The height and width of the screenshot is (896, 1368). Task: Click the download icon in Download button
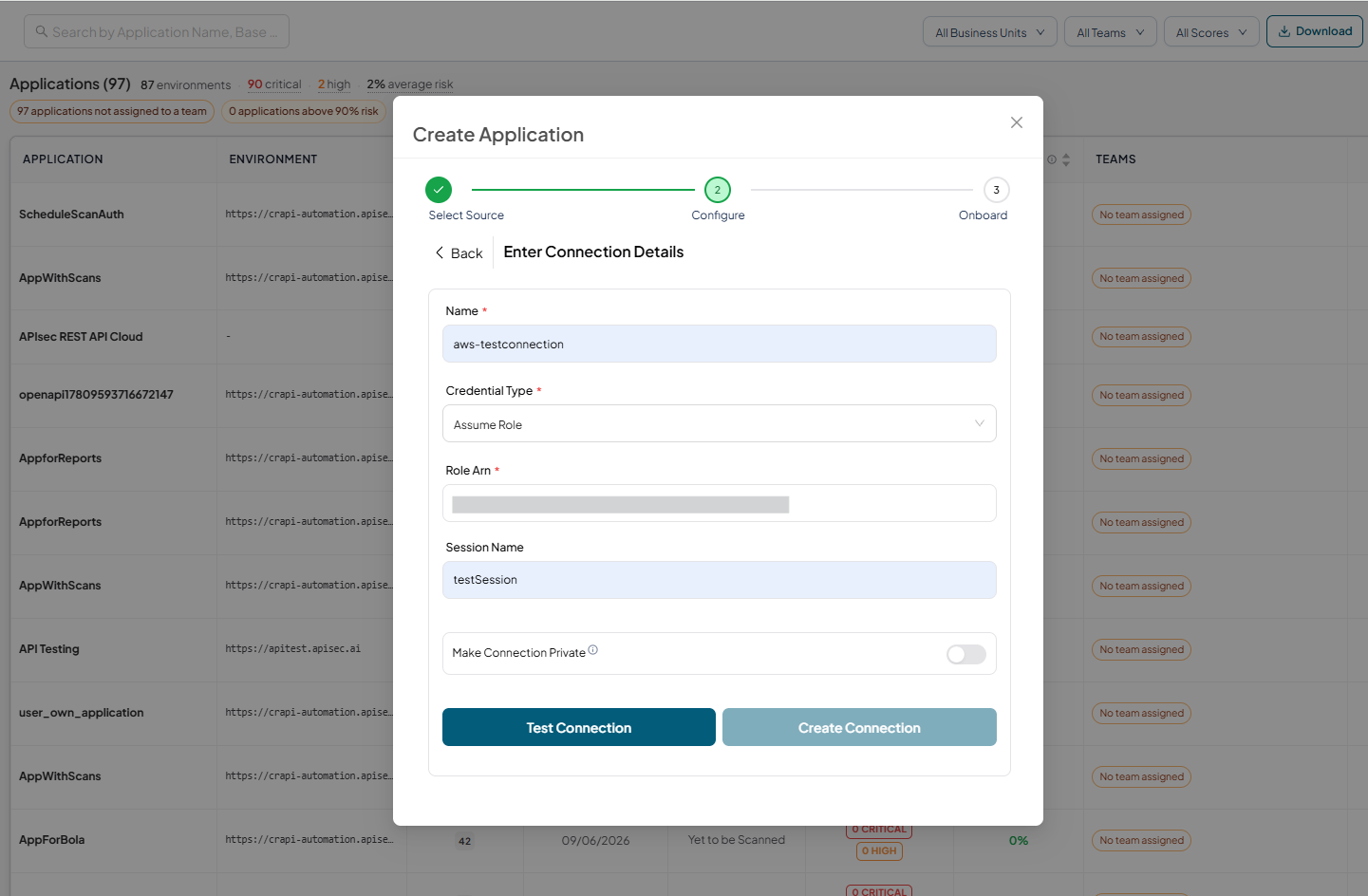(x=1284, y=31)
